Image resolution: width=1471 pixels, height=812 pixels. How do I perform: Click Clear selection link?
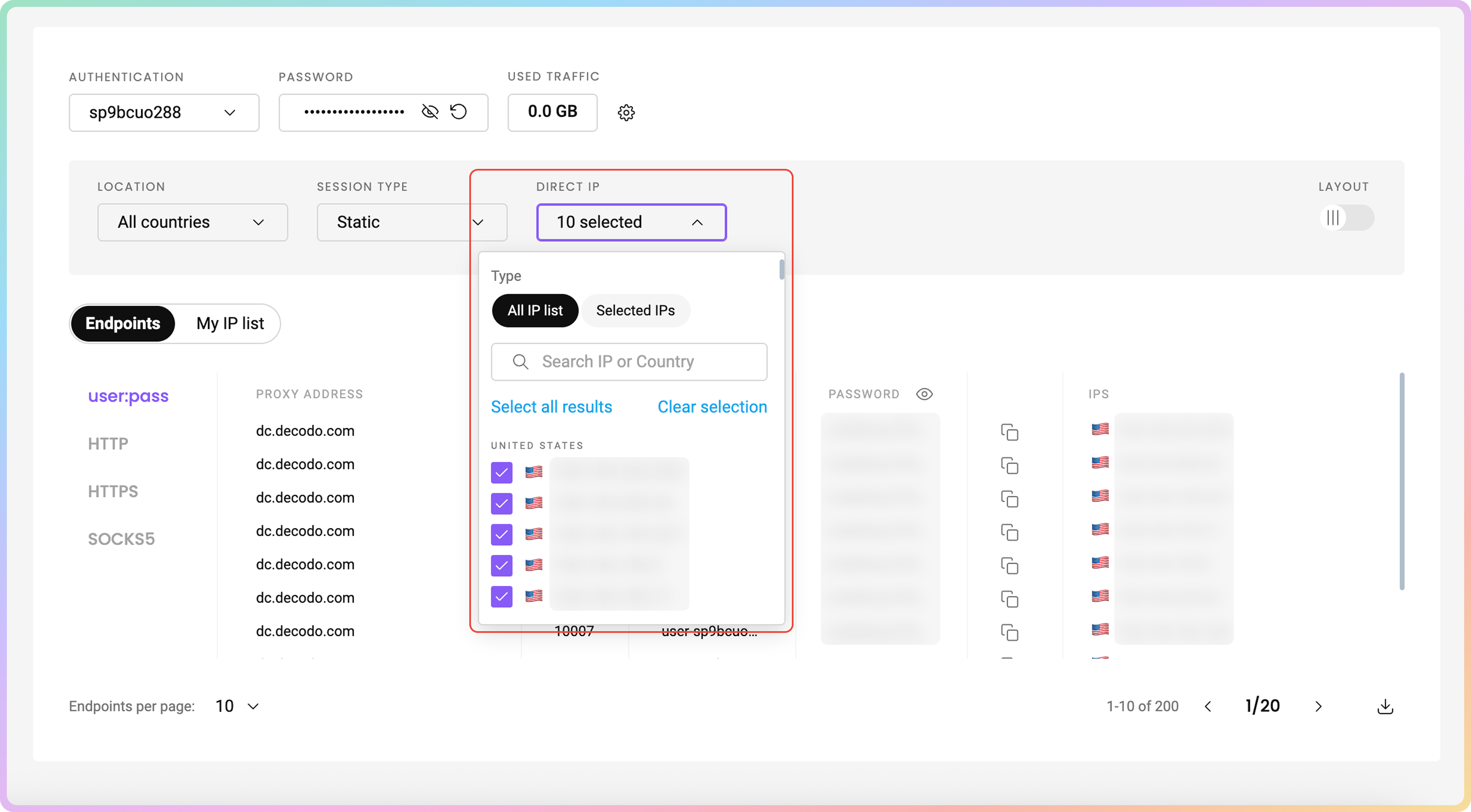tap(712, 406)
